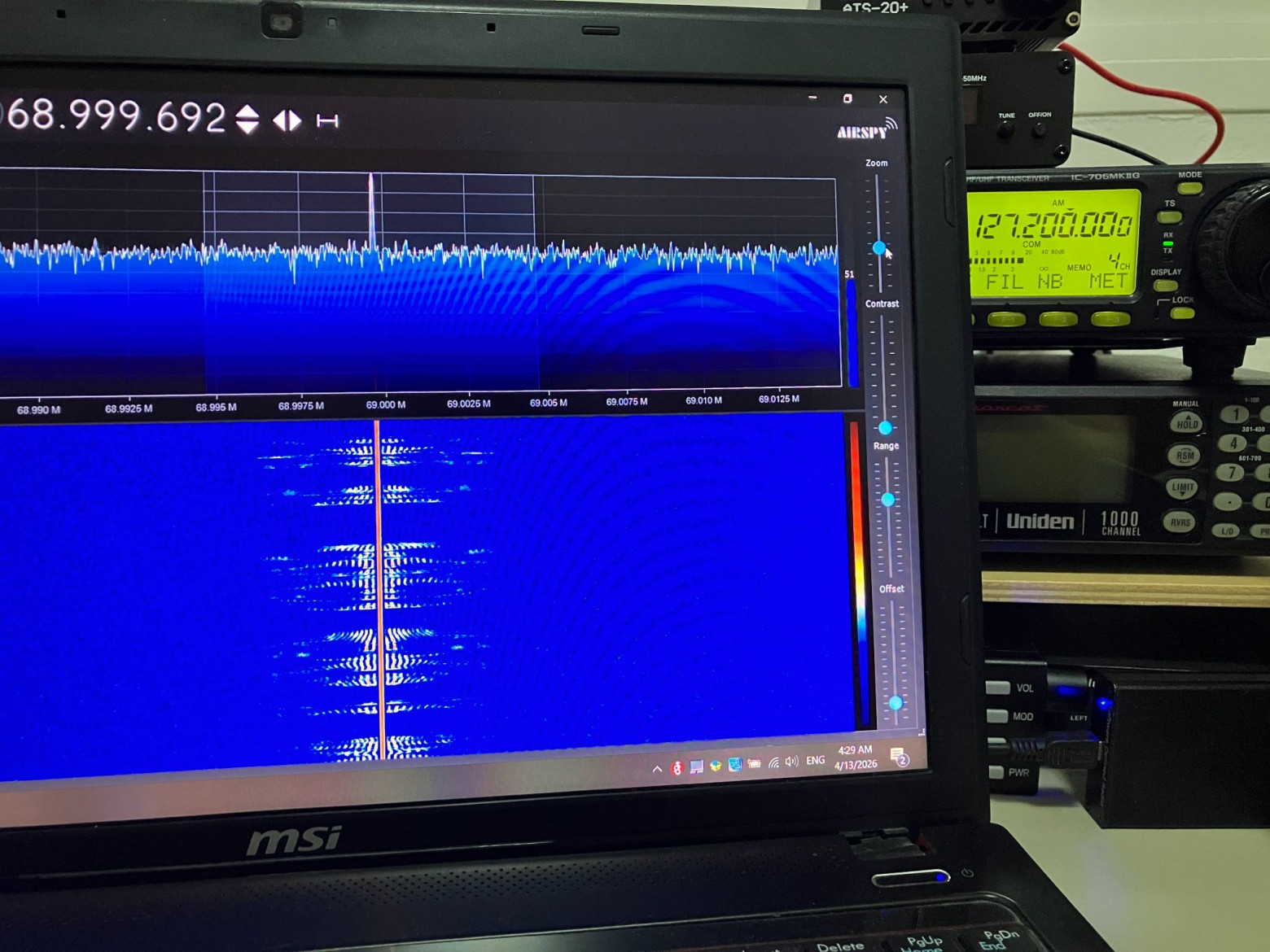The image size is (1270, 952).
Task: Click the 999 digits in the VFO frequency
Action: (103, 115)
